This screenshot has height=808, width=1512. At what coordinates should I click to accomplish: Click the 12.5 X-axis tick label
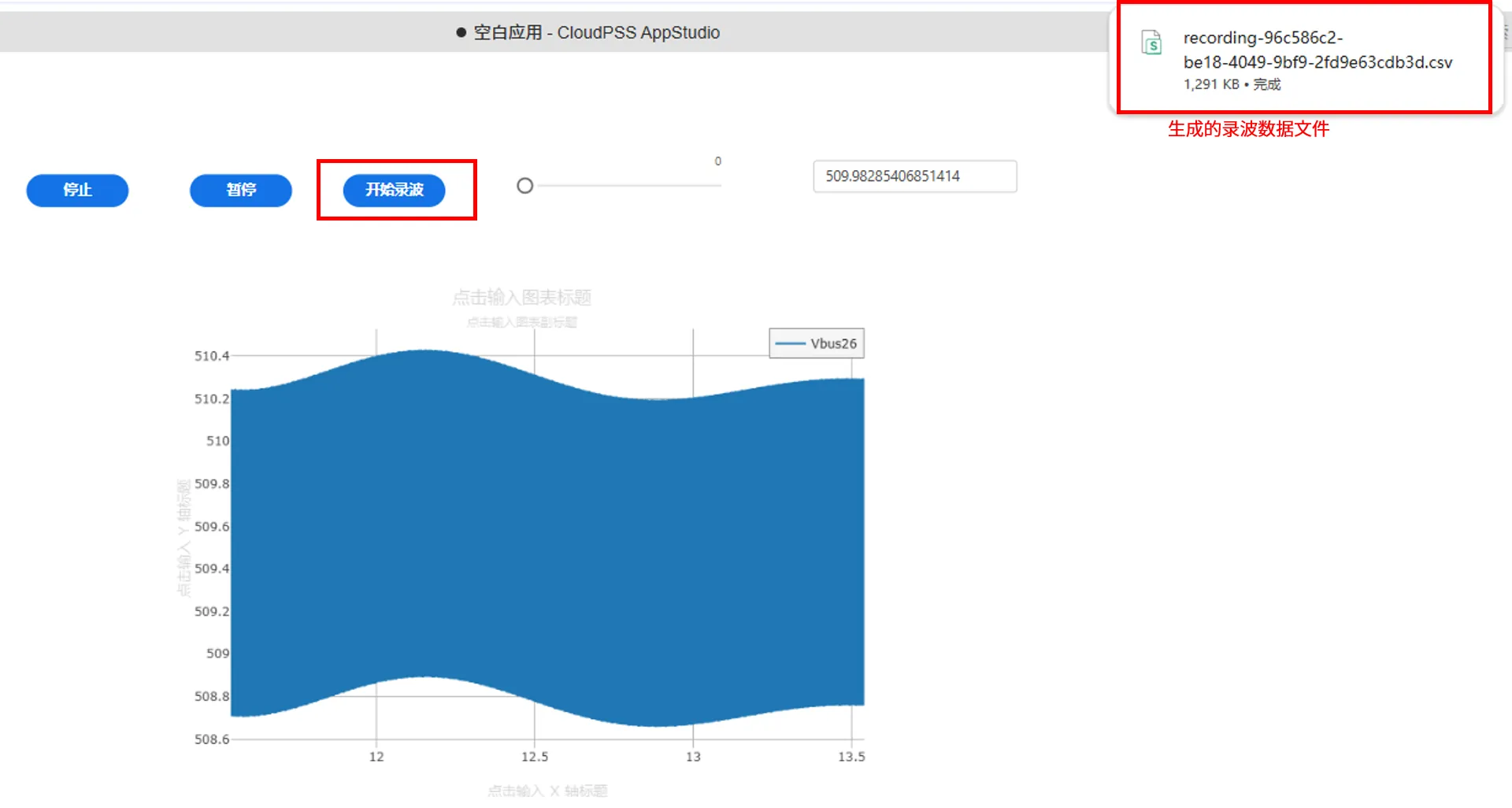[x=535, y=757]
